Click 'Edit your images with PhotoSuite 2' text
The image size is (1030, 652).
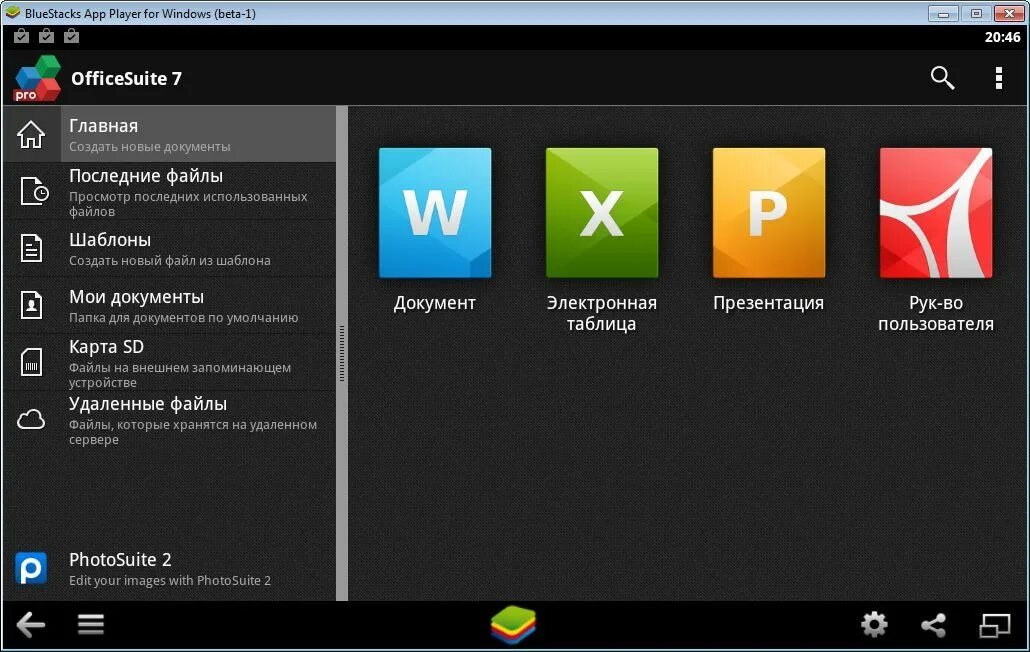click(169, 580)
